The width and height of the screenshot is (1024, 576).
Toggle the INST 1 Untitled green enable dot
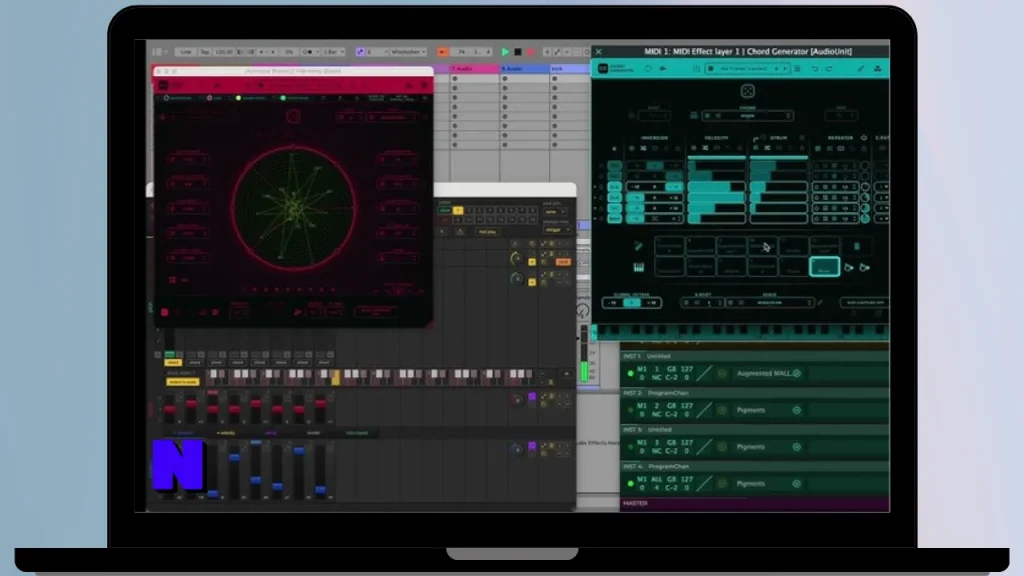click(630, 374)
